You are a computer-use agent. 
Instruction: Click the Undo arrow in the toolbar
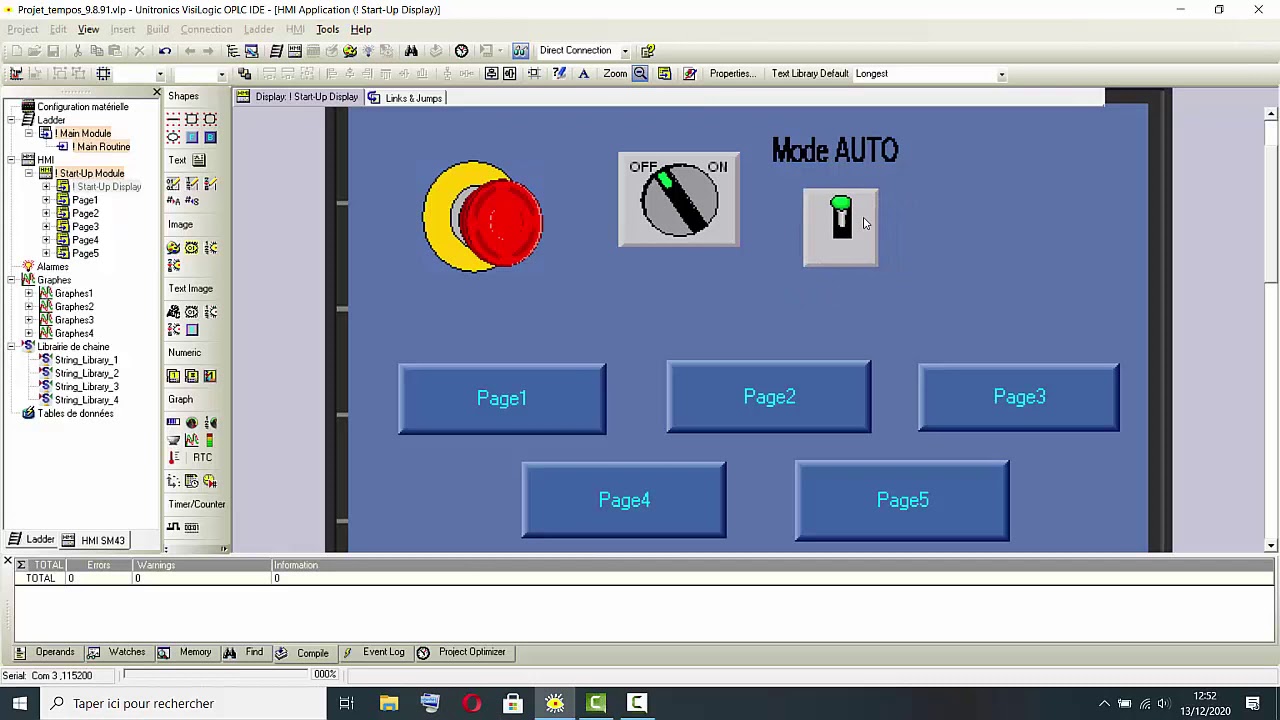[165, 51]
